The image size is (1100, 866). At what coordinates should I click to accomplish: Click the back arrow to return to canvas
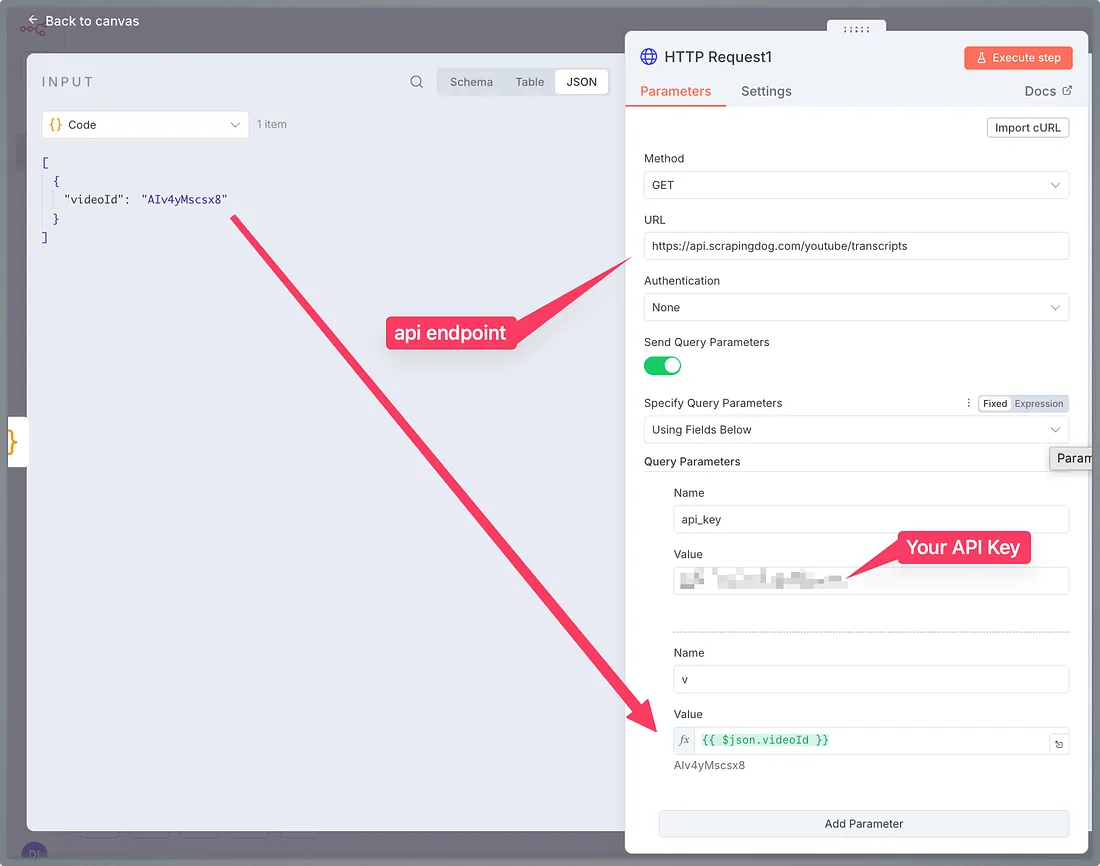coord(33,20)
